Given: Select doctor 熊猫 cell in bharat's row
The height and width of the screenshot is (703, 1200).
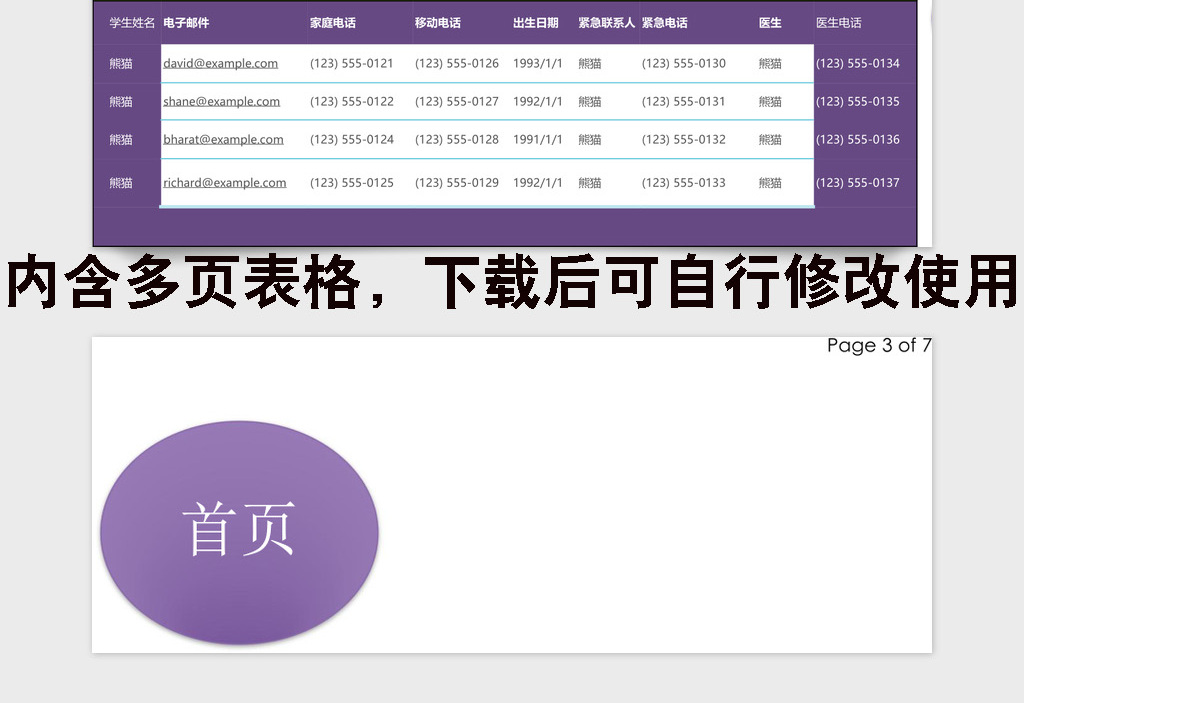Looking at the screenshot, I should (x=770, y=139).
